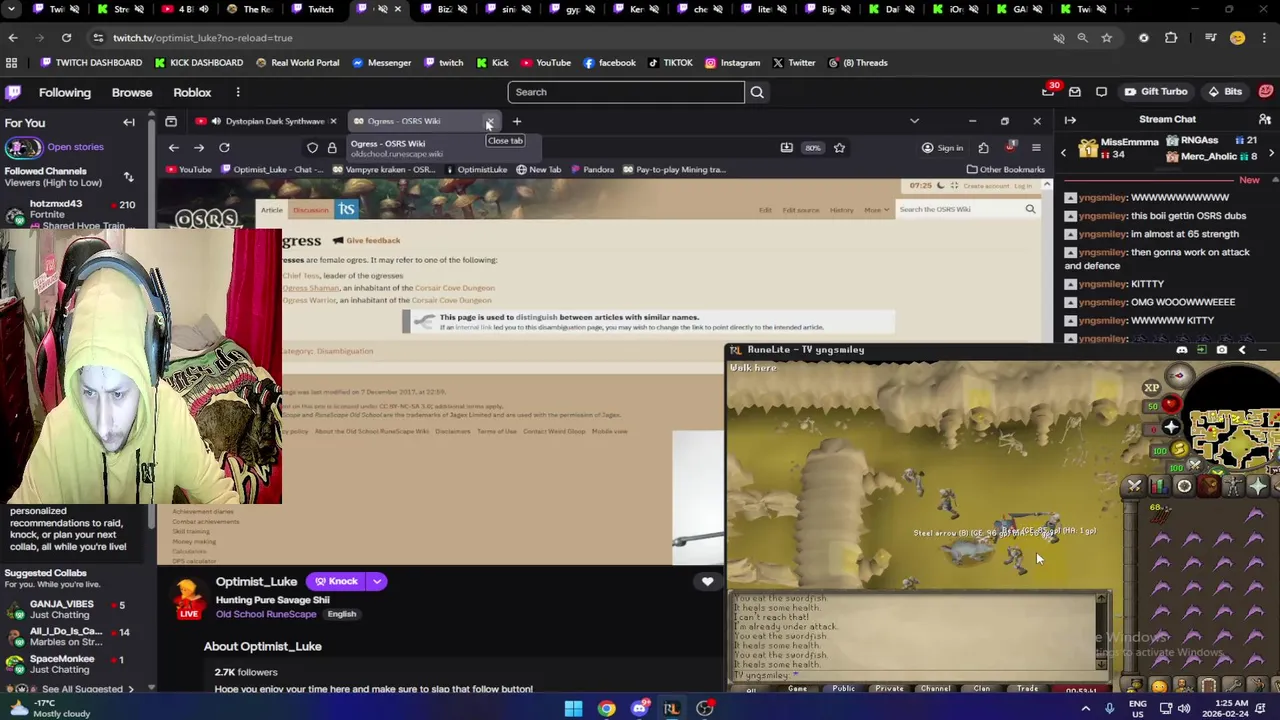Open the Windows Start menu

[573, 709]
